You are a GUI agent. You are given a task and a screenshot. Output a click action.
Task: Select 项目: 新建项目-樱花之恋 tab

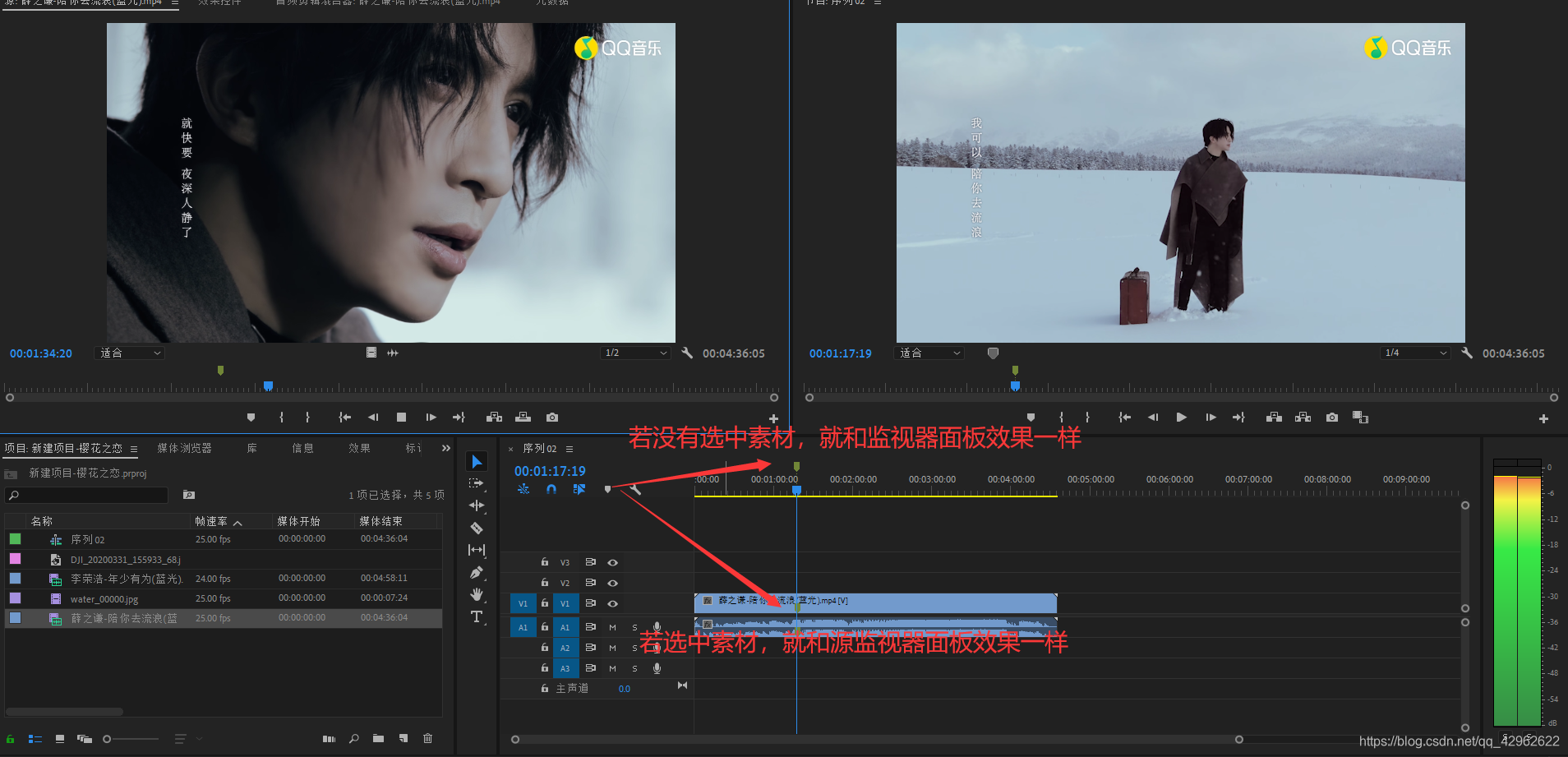[x=63, y=448]
